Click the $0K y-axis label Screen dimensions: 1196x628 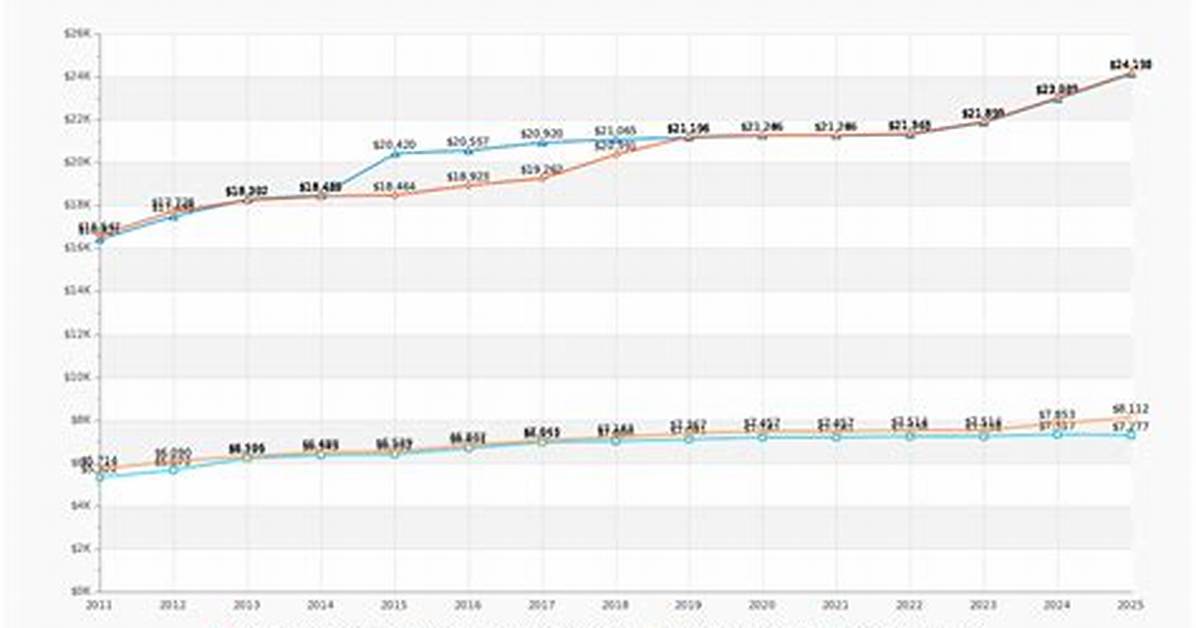point(80,591)
